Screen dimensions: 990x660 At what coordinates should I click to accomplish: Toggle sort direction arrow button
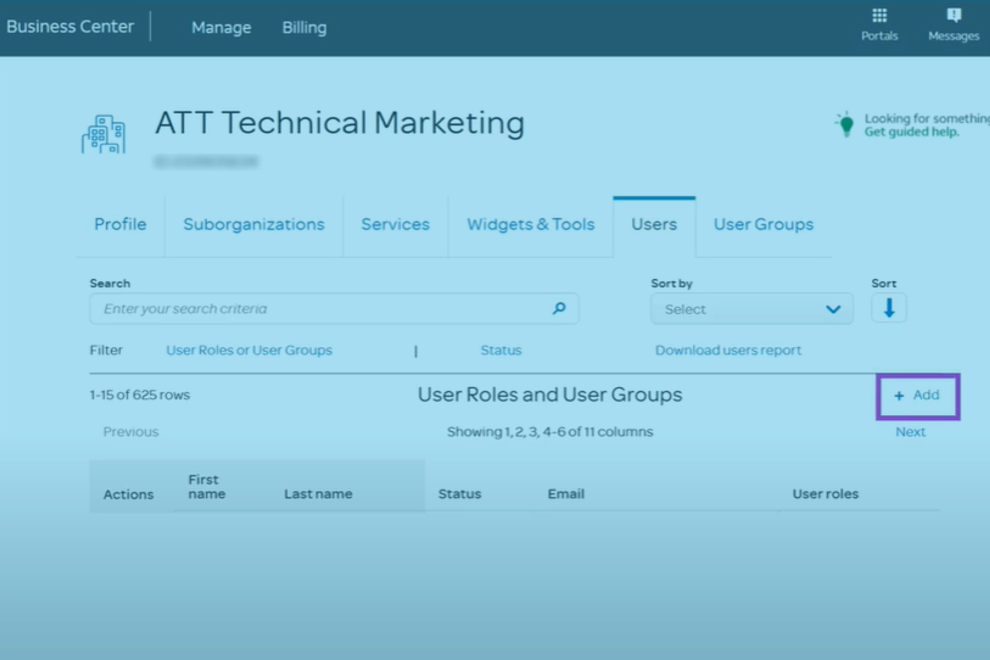(888, 308)
